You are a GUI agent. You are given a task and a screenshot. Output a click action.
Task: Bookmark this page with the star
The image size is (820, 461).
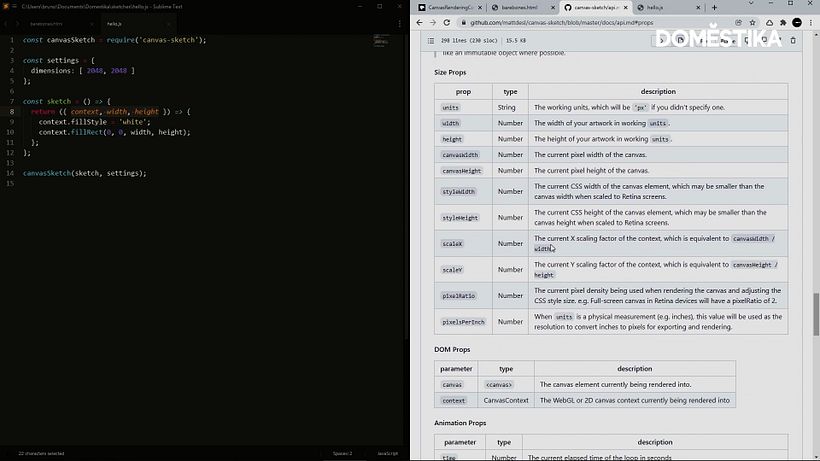click(753, 22)
